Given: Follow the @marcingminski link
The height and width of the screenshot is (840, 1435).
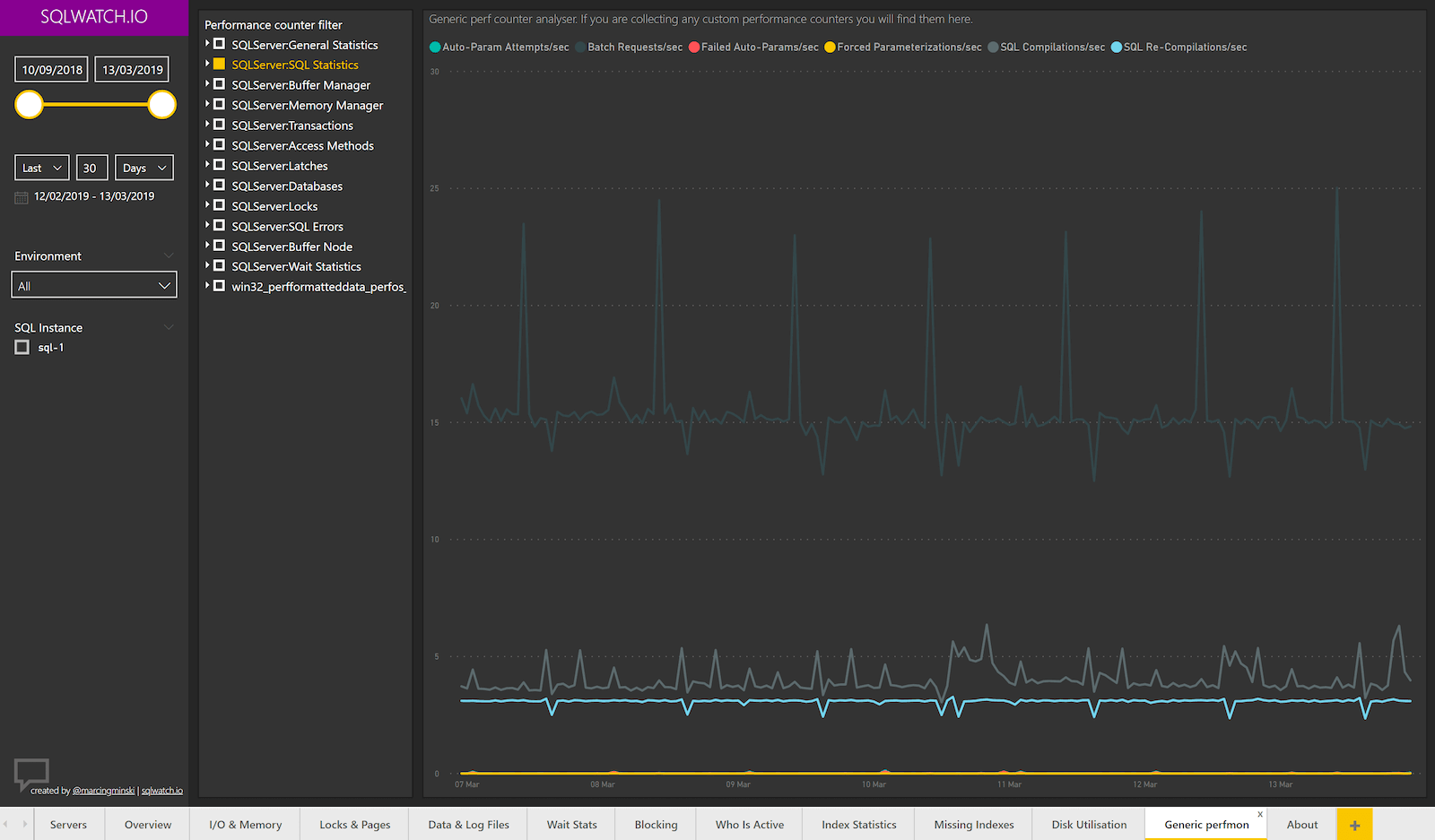Looking at the screenshot, I should 103,791.
